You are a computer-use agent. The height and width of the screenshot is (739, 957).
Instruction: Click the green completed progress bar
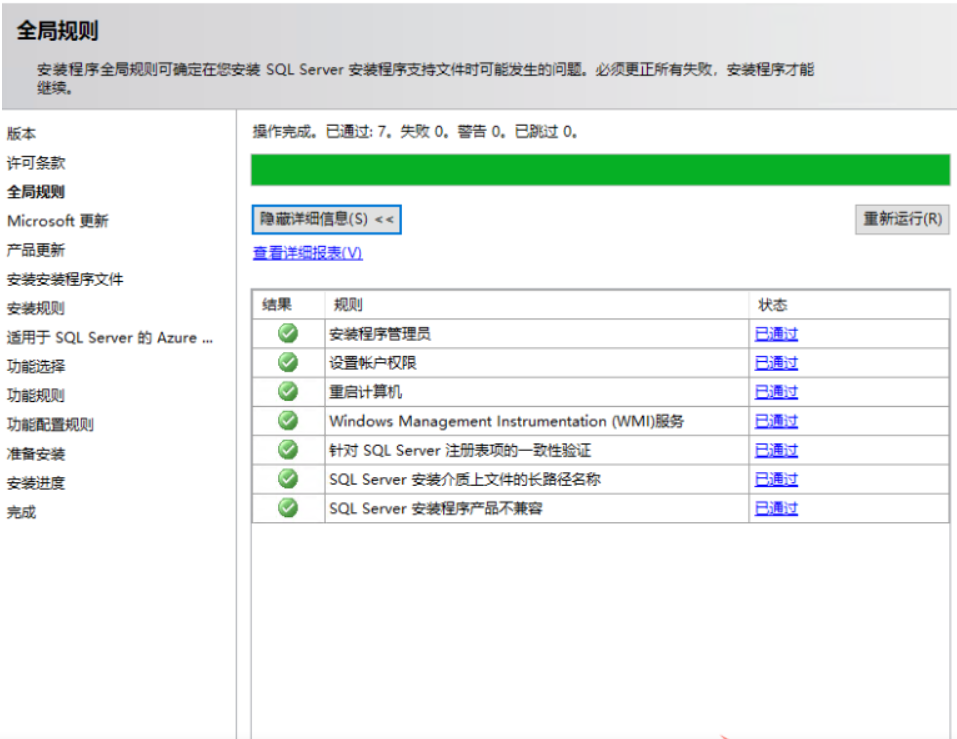[x=601, y=170]
